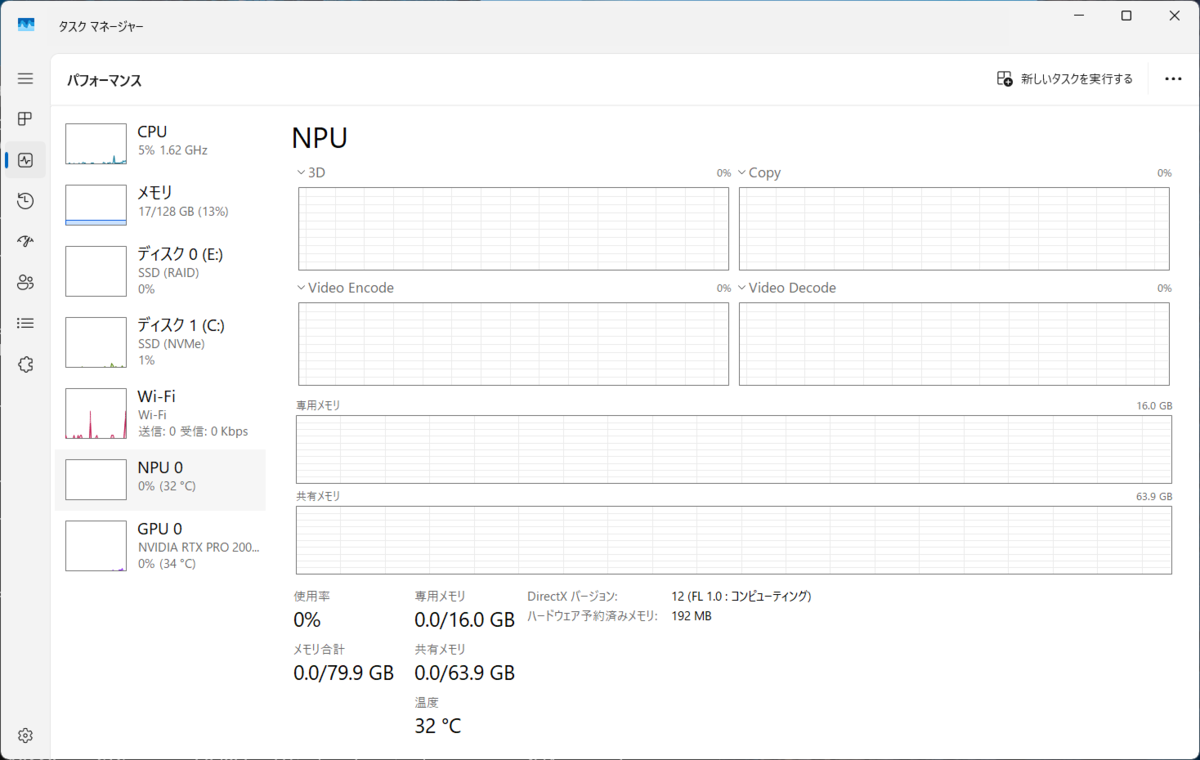Click the CPU usage thumbnail graph
1200x760 pixels.
[96, 144]
